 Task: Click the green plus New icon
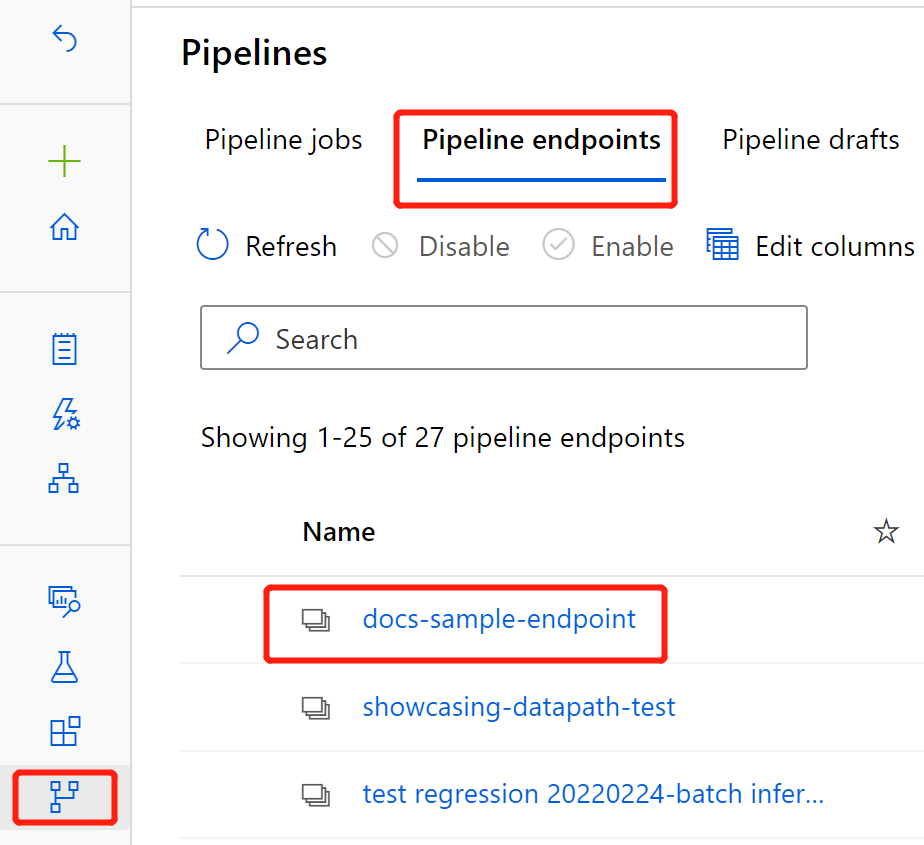tap(64, 161)
